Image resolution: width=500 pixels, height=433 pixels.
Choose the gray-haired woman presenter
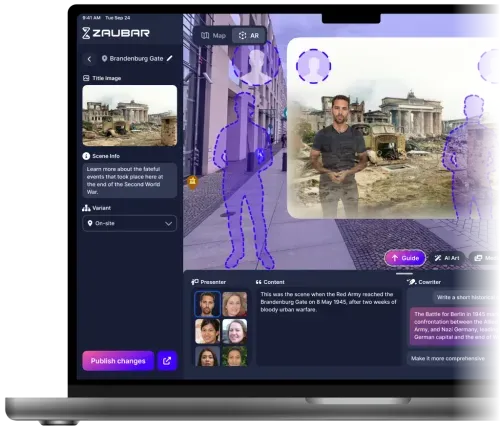[x=235, y=331]
